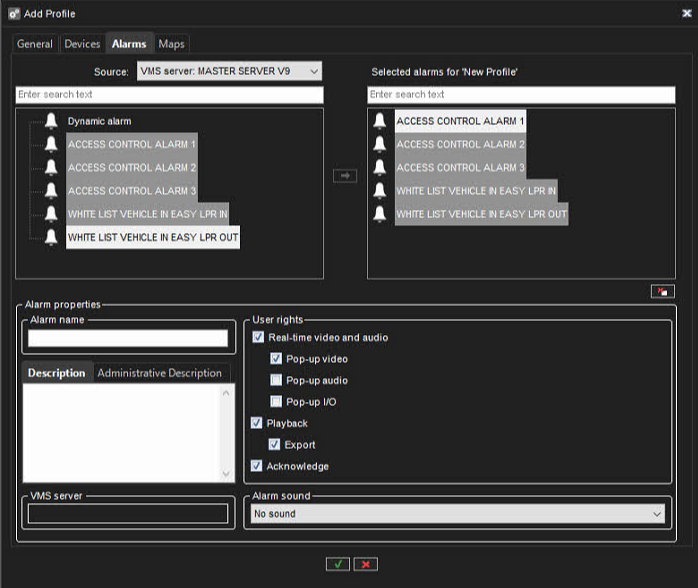This screenshot has width=698, height=588.
Task: Click bell icon for WHITE LIST VEHICLE IN EASY LPR OUT in selected alarms
Action: (380, 214)
